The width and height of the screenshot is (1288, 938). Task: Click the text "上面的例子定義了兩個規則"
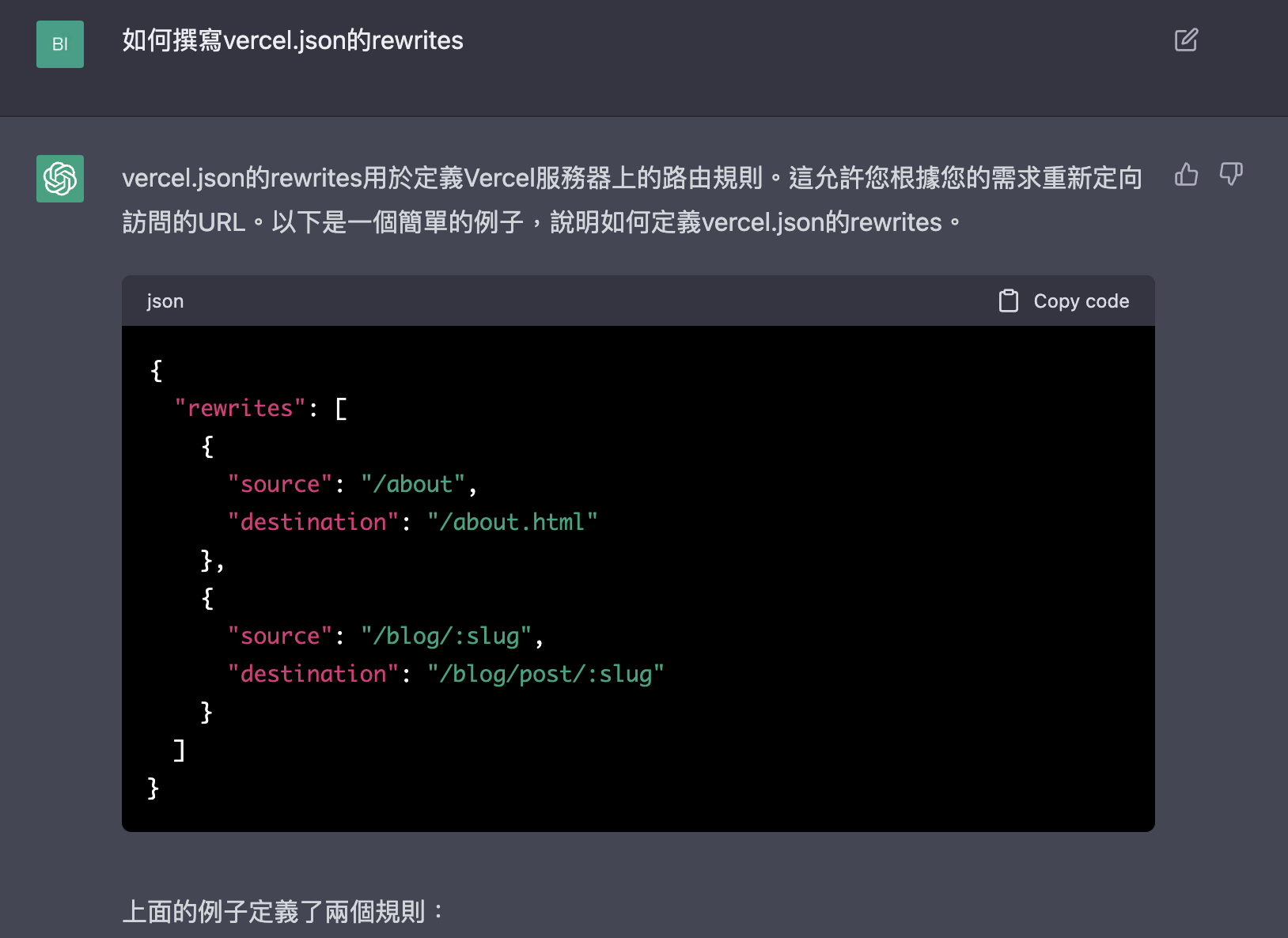(x=275, y=912)
